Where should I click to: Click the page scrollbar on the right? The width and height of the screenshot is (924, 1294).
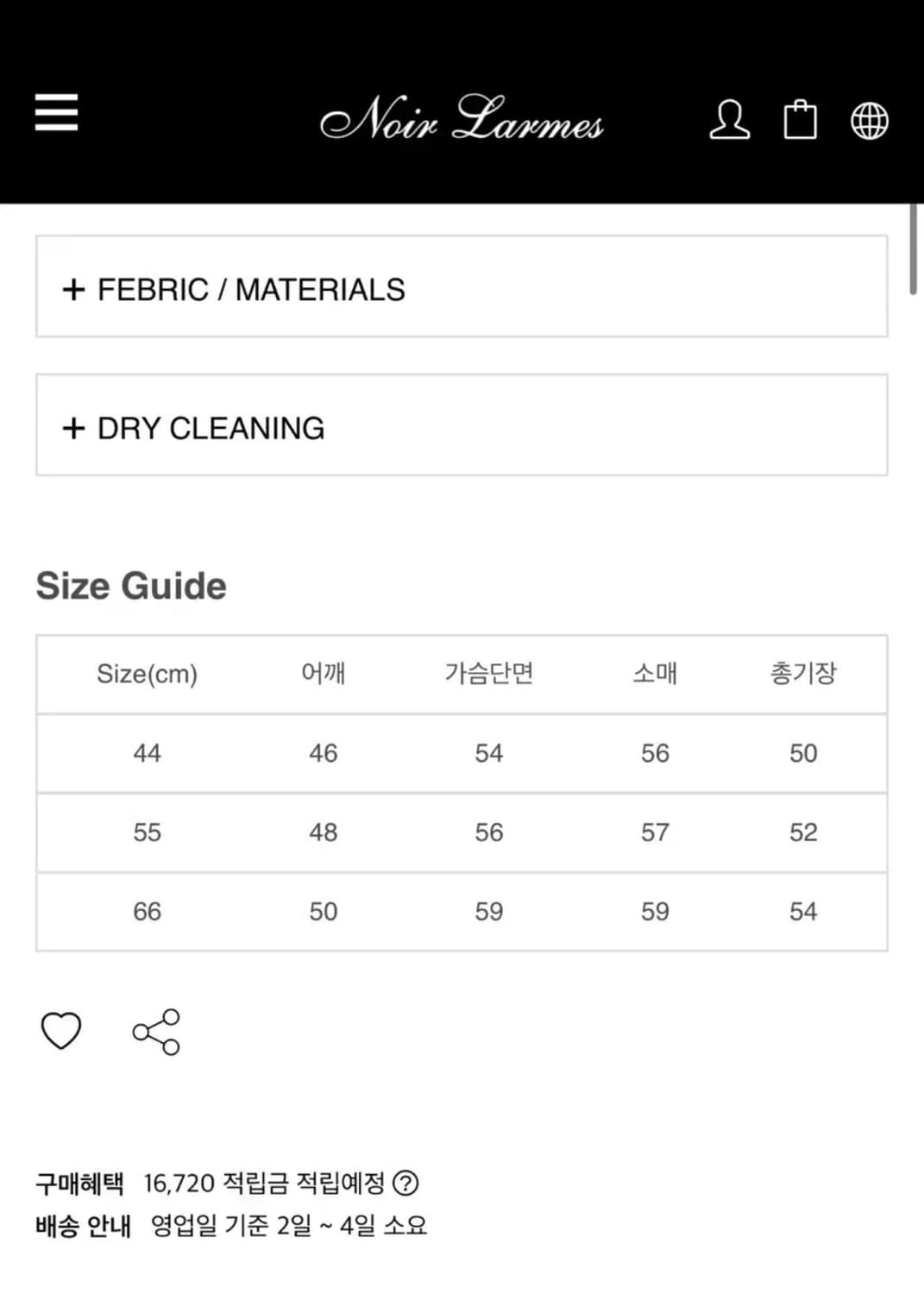913,250
